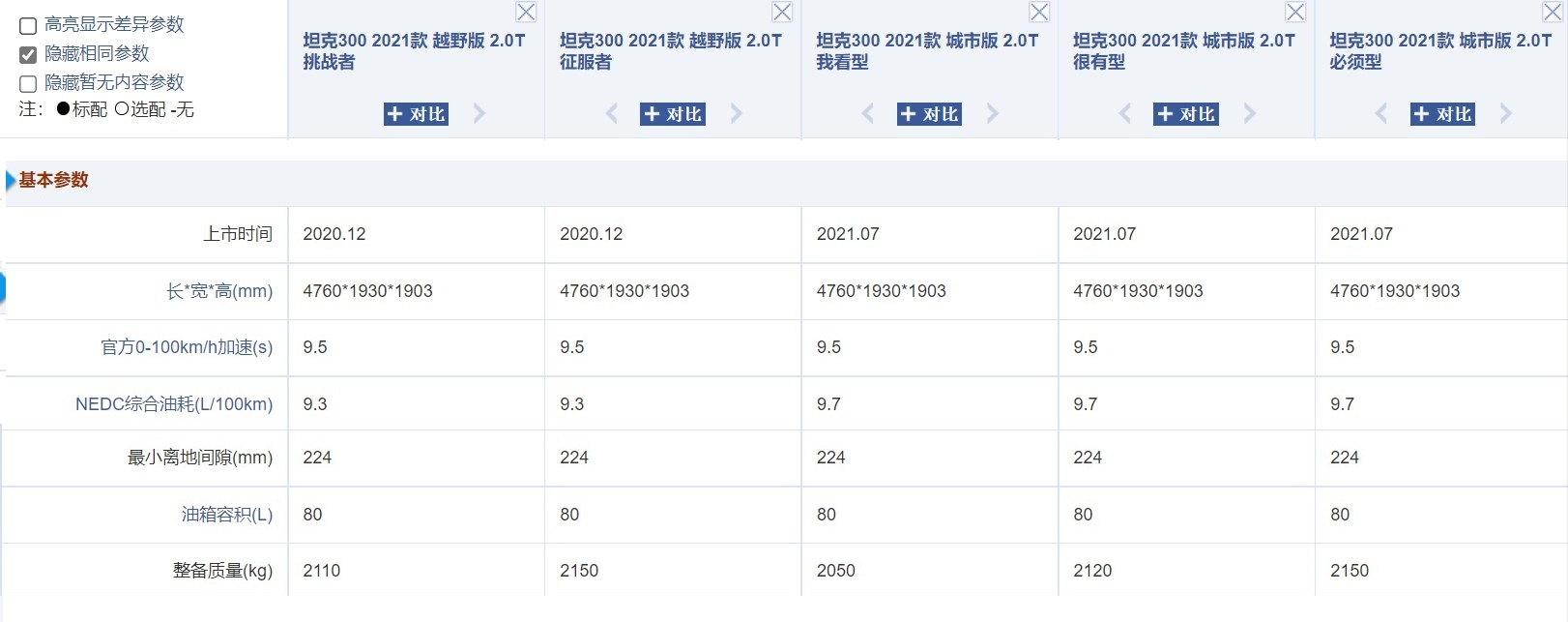Close the 征服者 model column

[782, 13]
